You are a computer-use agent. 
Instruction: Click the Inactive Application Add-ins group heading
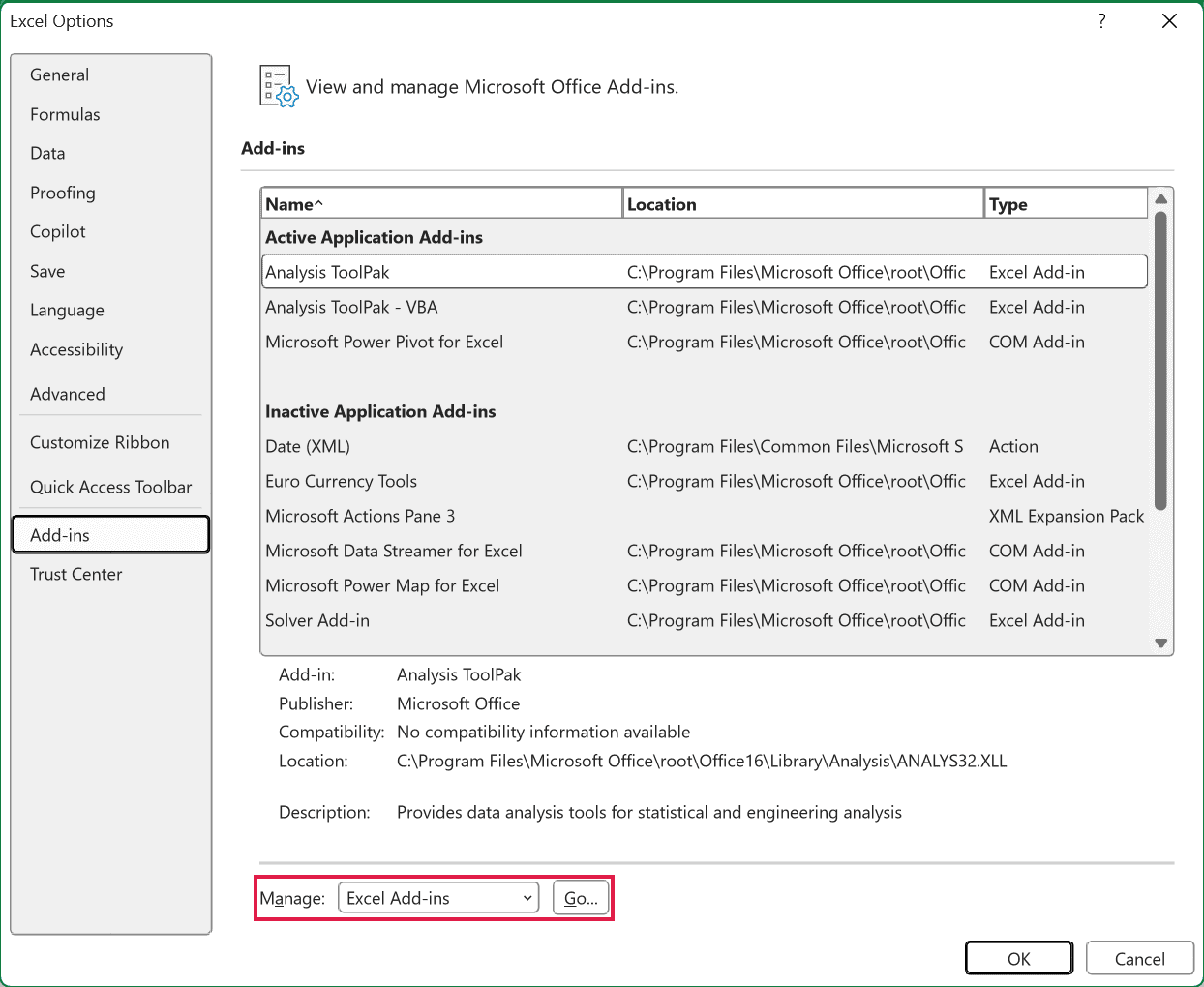380,411
